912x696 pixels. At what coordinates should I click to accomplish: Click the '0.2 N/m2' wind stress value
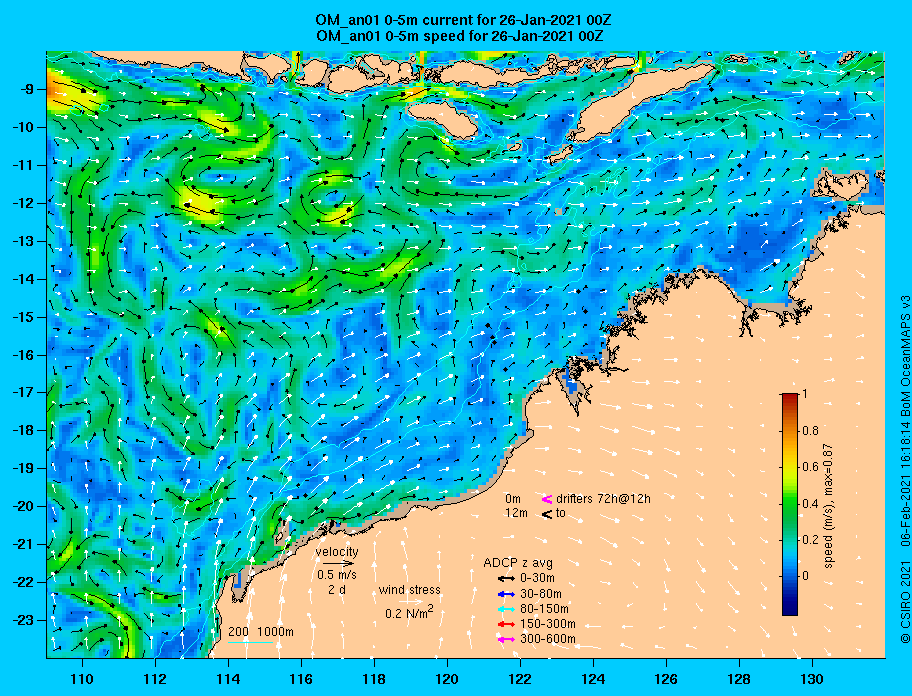[x=409, y=612]
